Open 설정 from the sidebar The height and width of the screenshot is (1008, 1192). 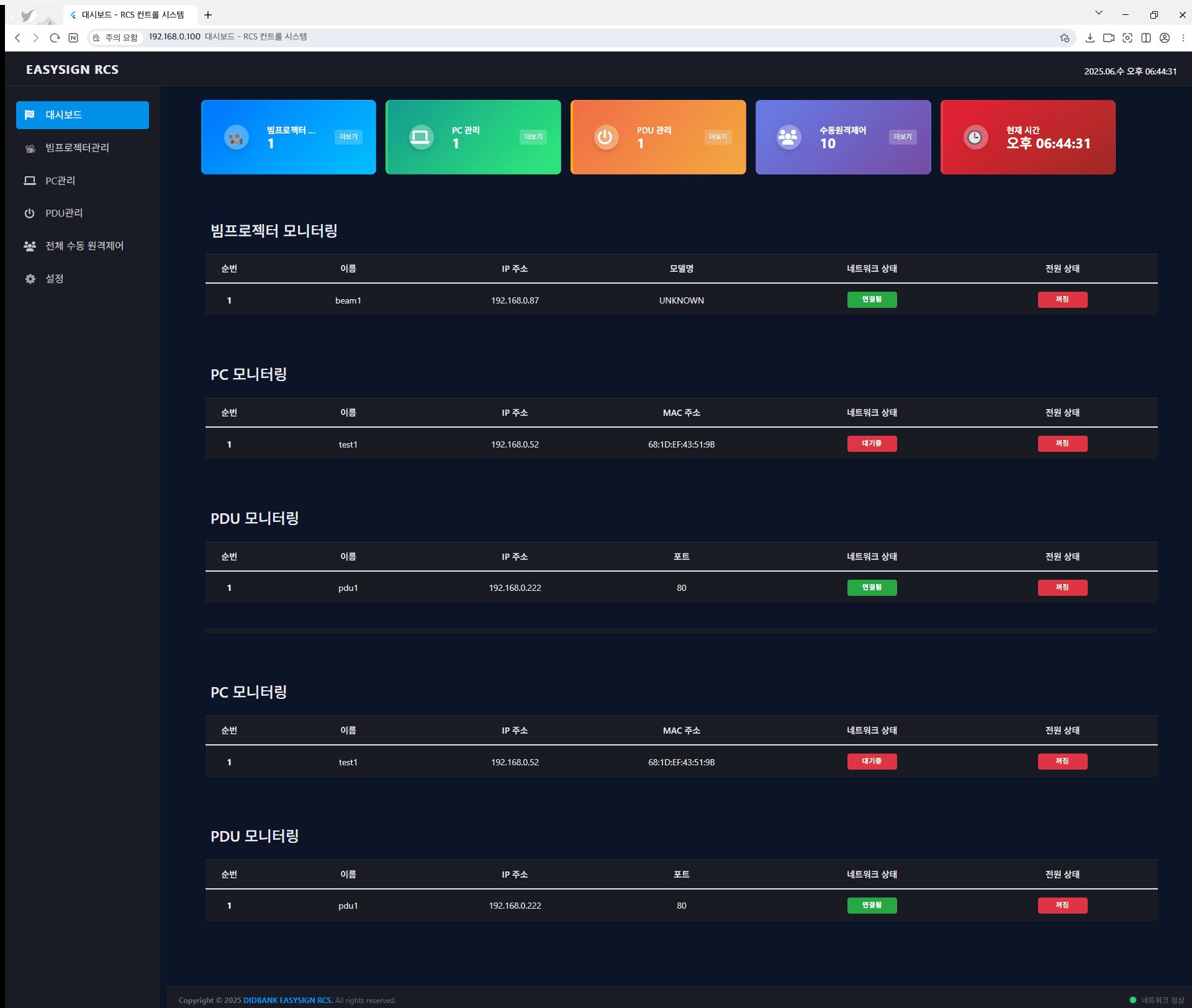(55, 279)
